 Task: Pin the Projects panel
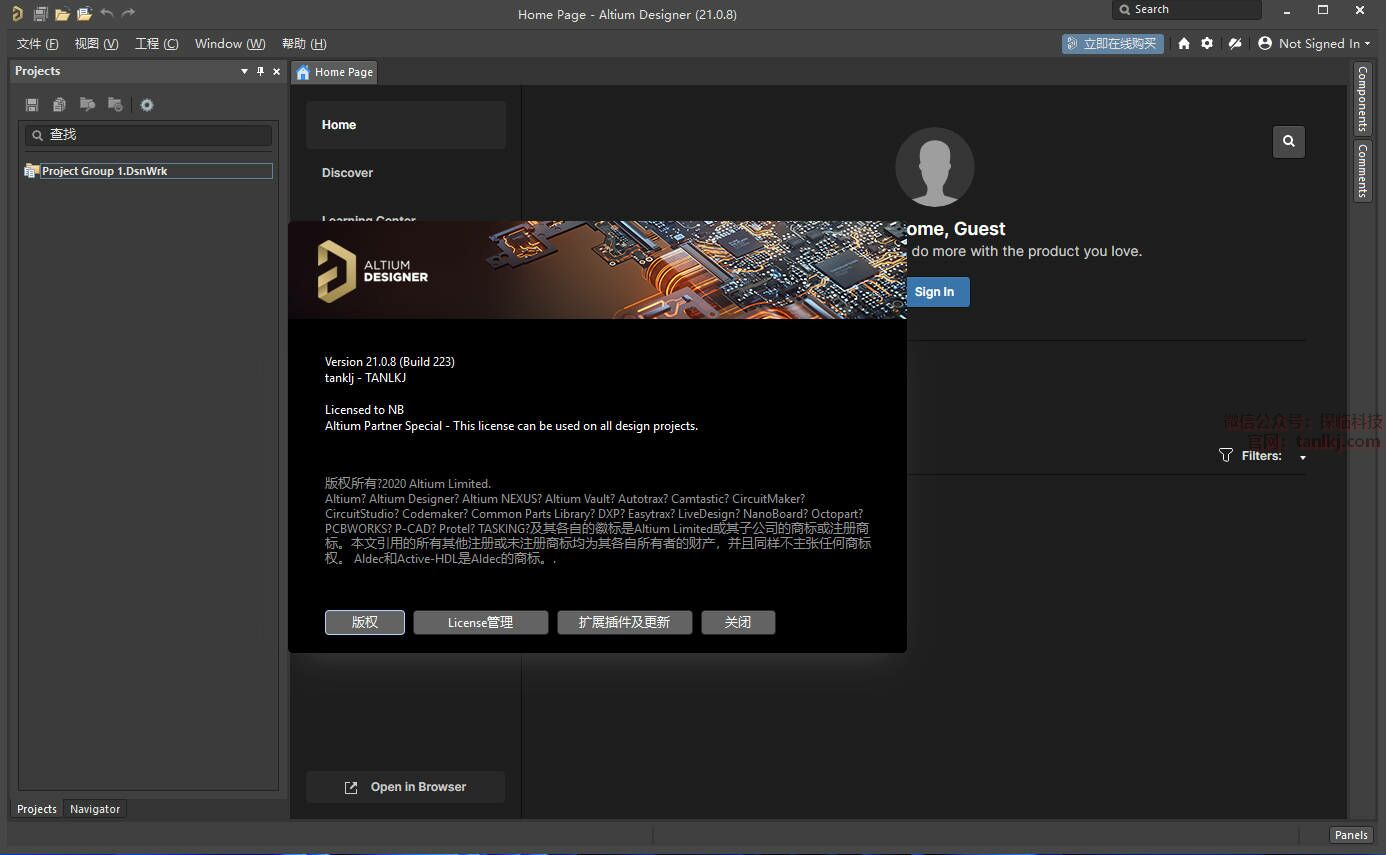(261, 71)
